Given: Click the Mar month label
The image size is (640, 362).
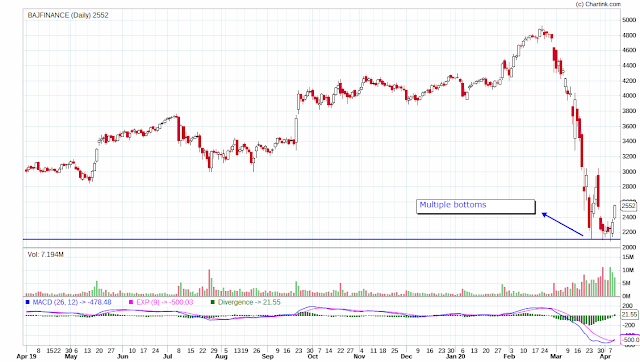Looking at the screenshot, I should coord(556,357).
